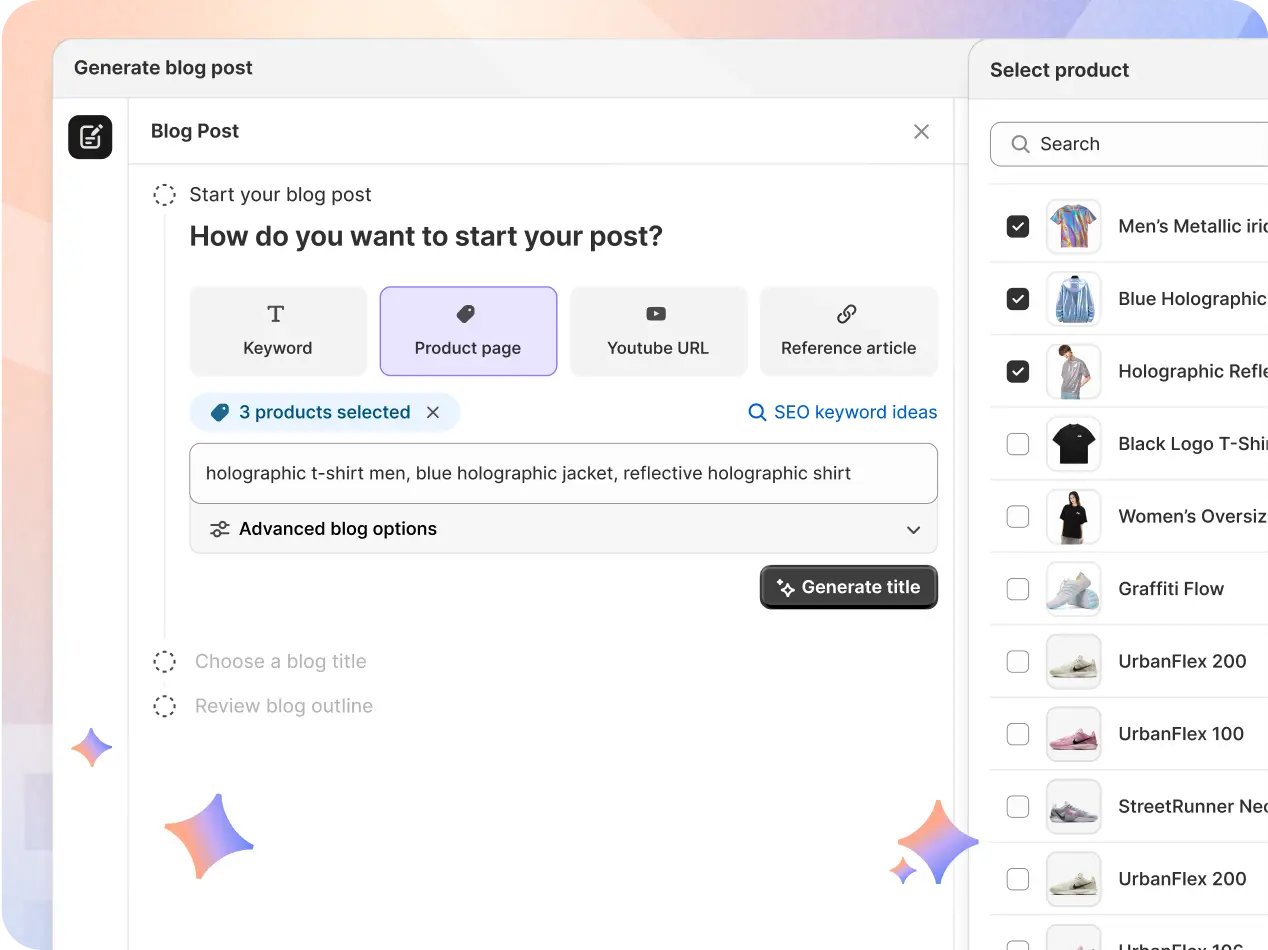Choose the Reference article option
This screenshot has height=950, width=1268.
pyautogui.click(x=848, y=331)
